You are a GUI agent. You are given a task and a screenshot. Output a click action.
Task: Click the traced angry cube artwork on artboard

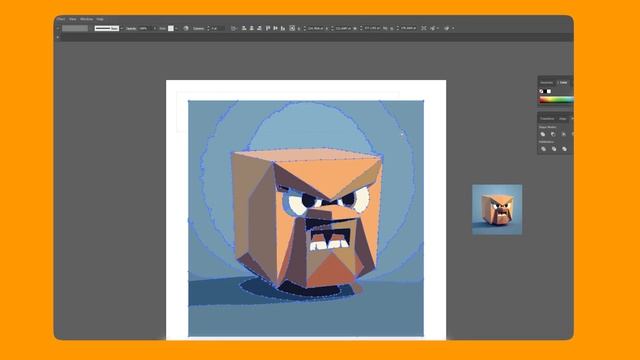(306, 218)
